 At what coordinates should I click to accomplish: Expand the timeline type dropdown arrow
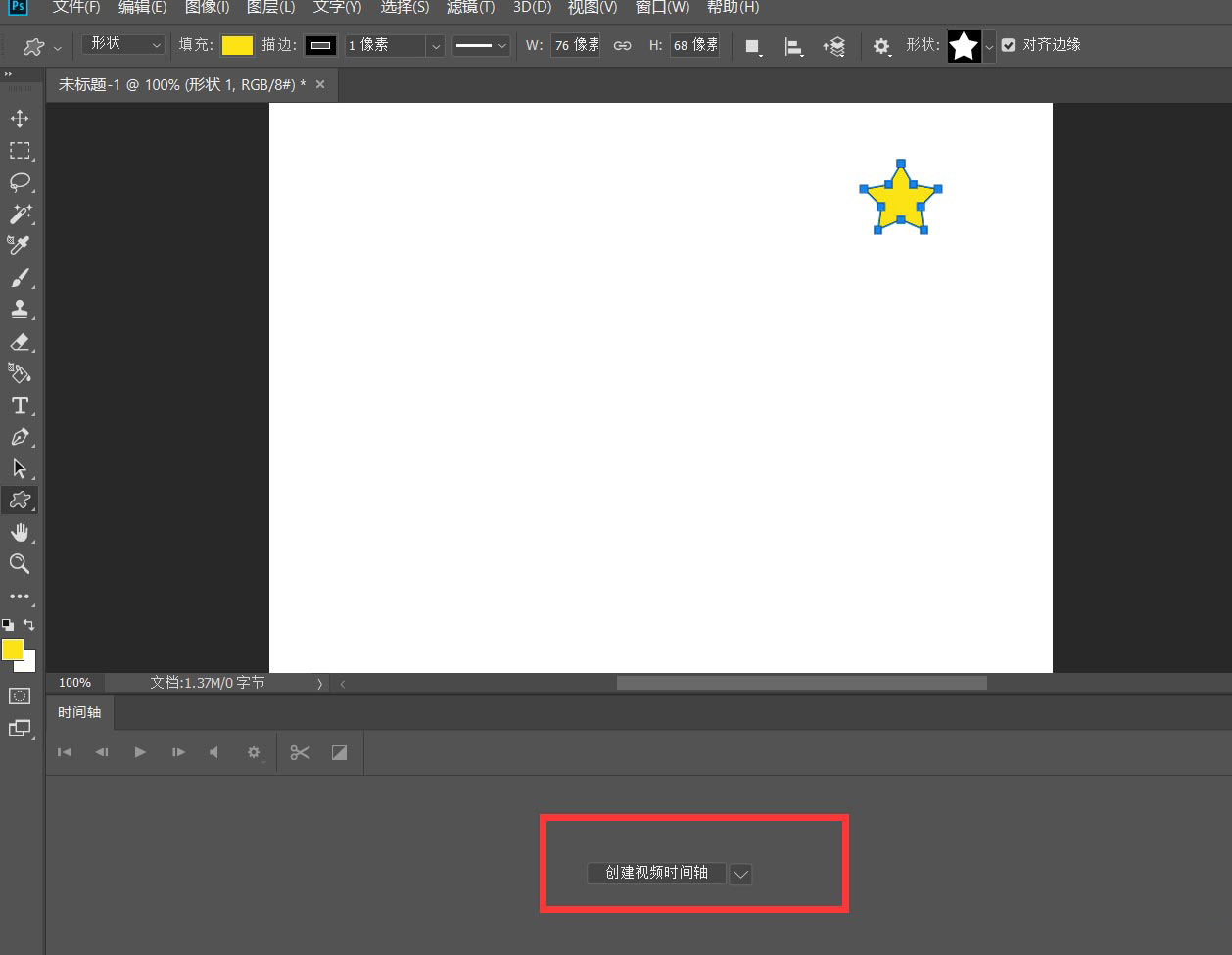point(741,874)
